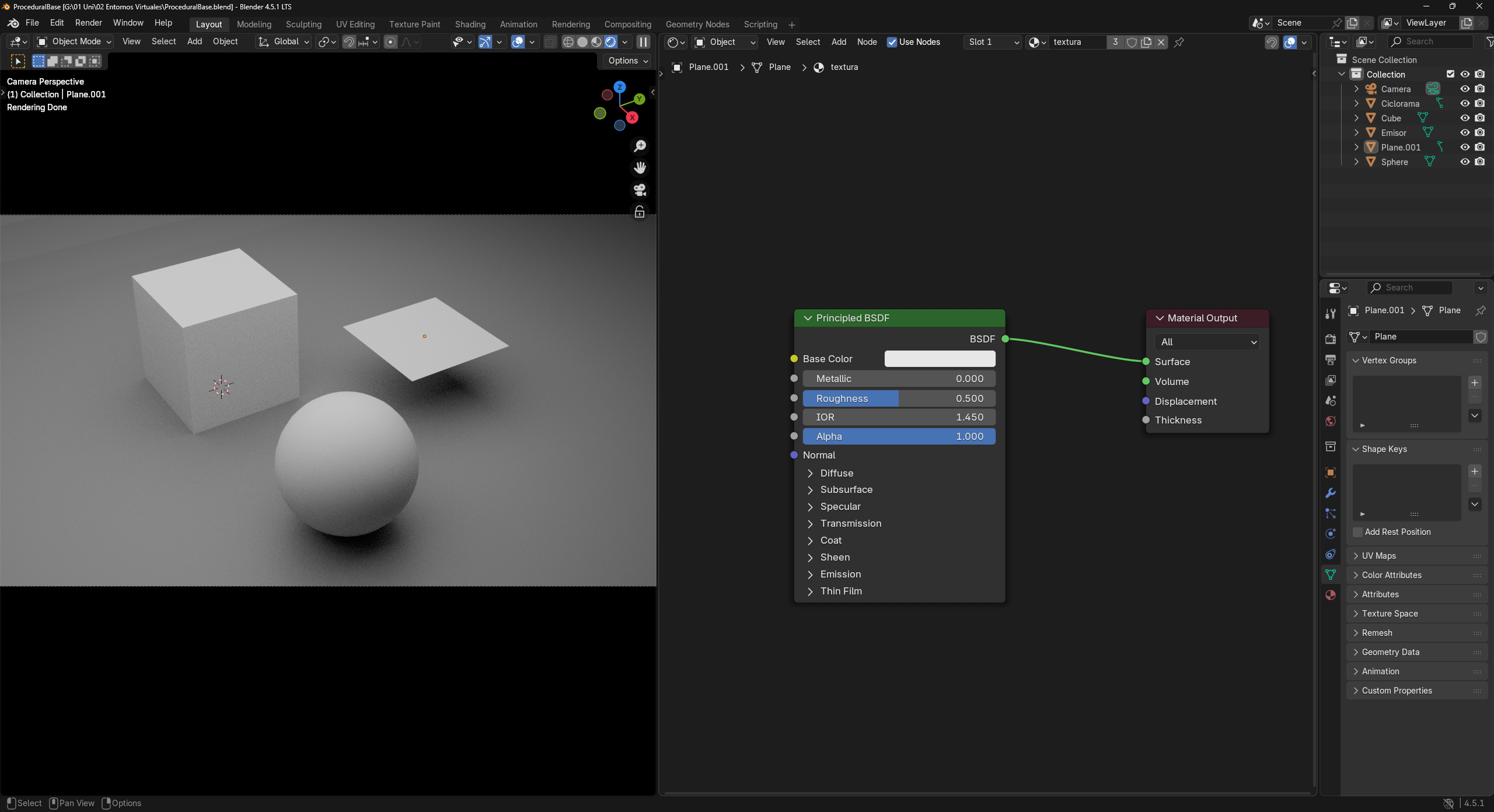Image resolution: width=1494 pixels, height=812 pixels.
Task: Open the Modifiers wrench properties tab
Action: click(1331, 493)
